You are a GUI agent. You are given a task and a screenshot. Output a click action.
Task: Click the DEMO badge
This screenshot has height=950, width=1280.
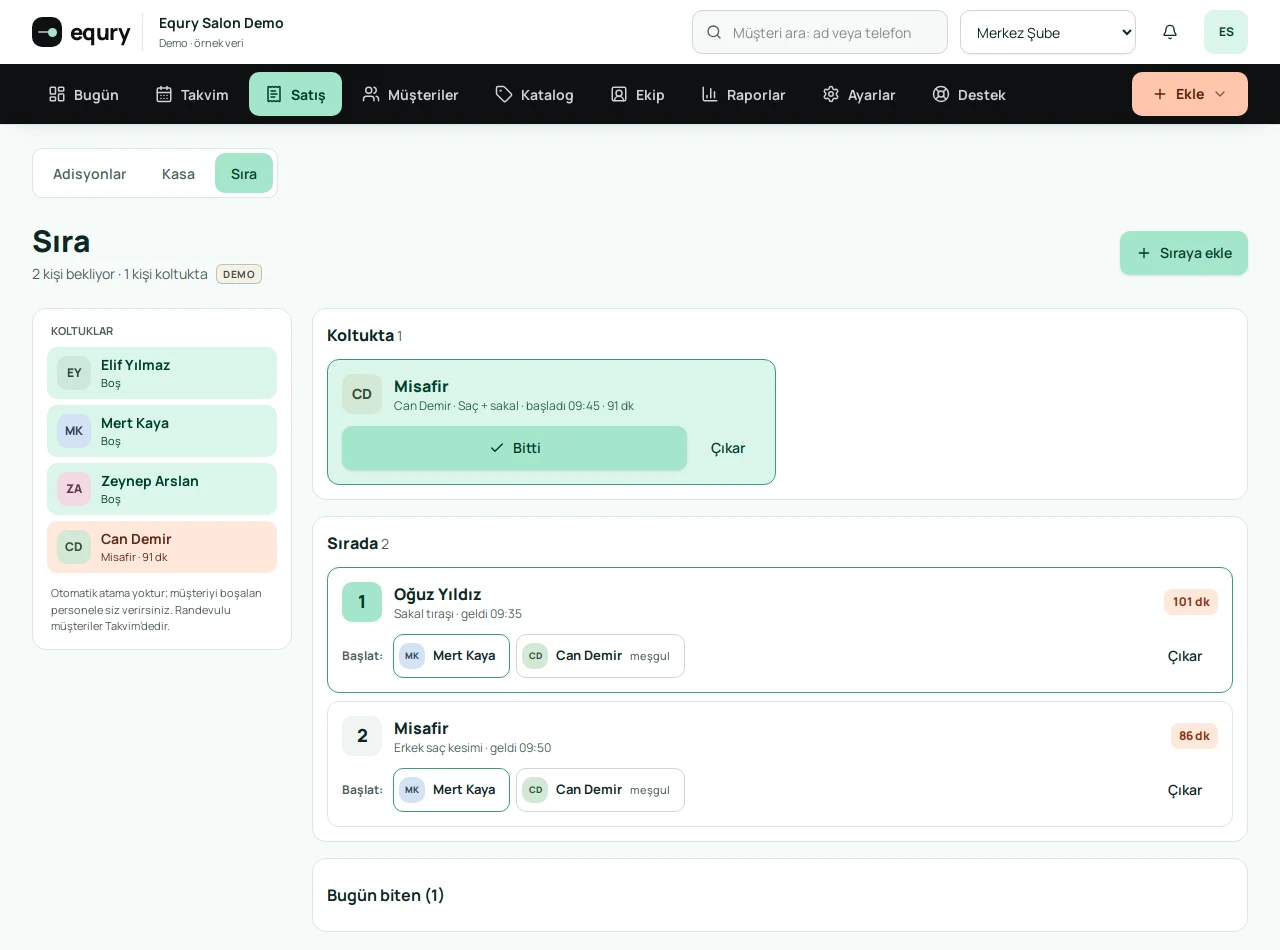click(239, 274)
